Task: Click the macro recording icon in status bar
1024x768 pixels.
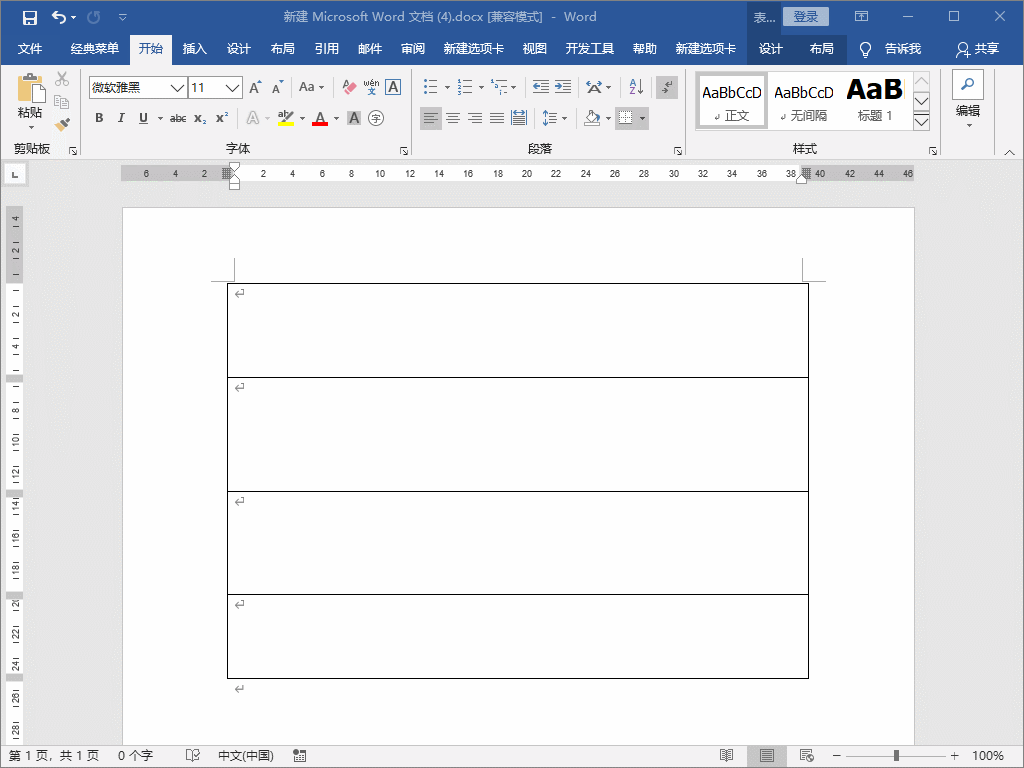Action: (x=300, y=756)
